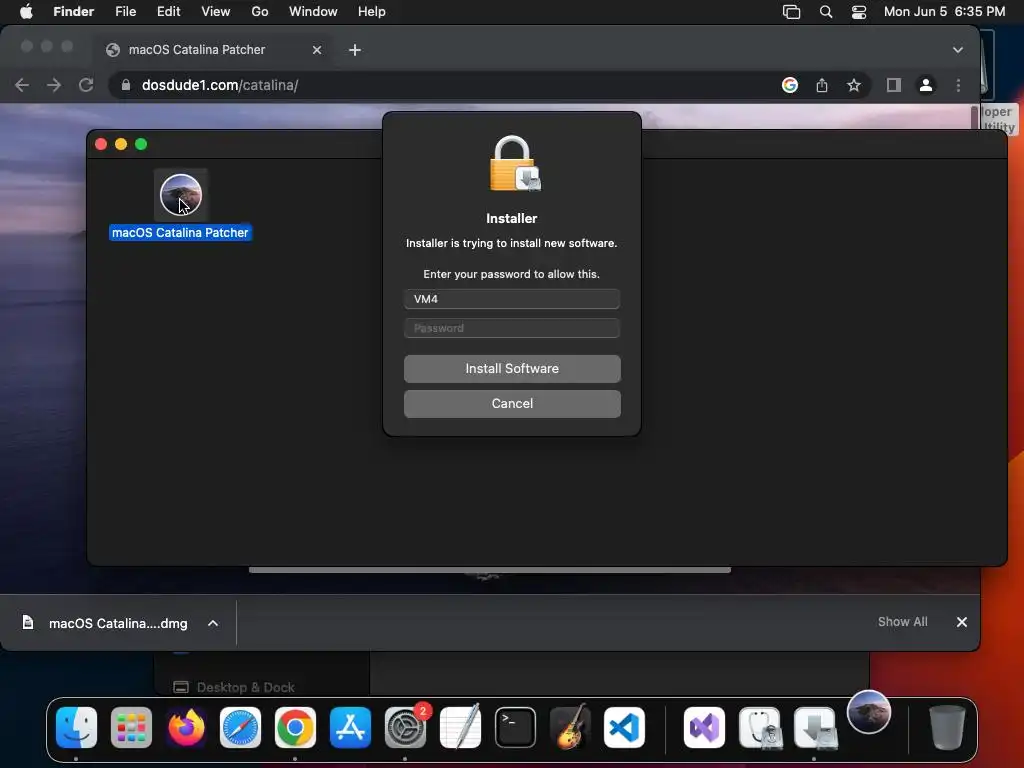This screenshot has height=768, width=1024.
Task: Open the Go menu
Action: (x=260, y=12)
